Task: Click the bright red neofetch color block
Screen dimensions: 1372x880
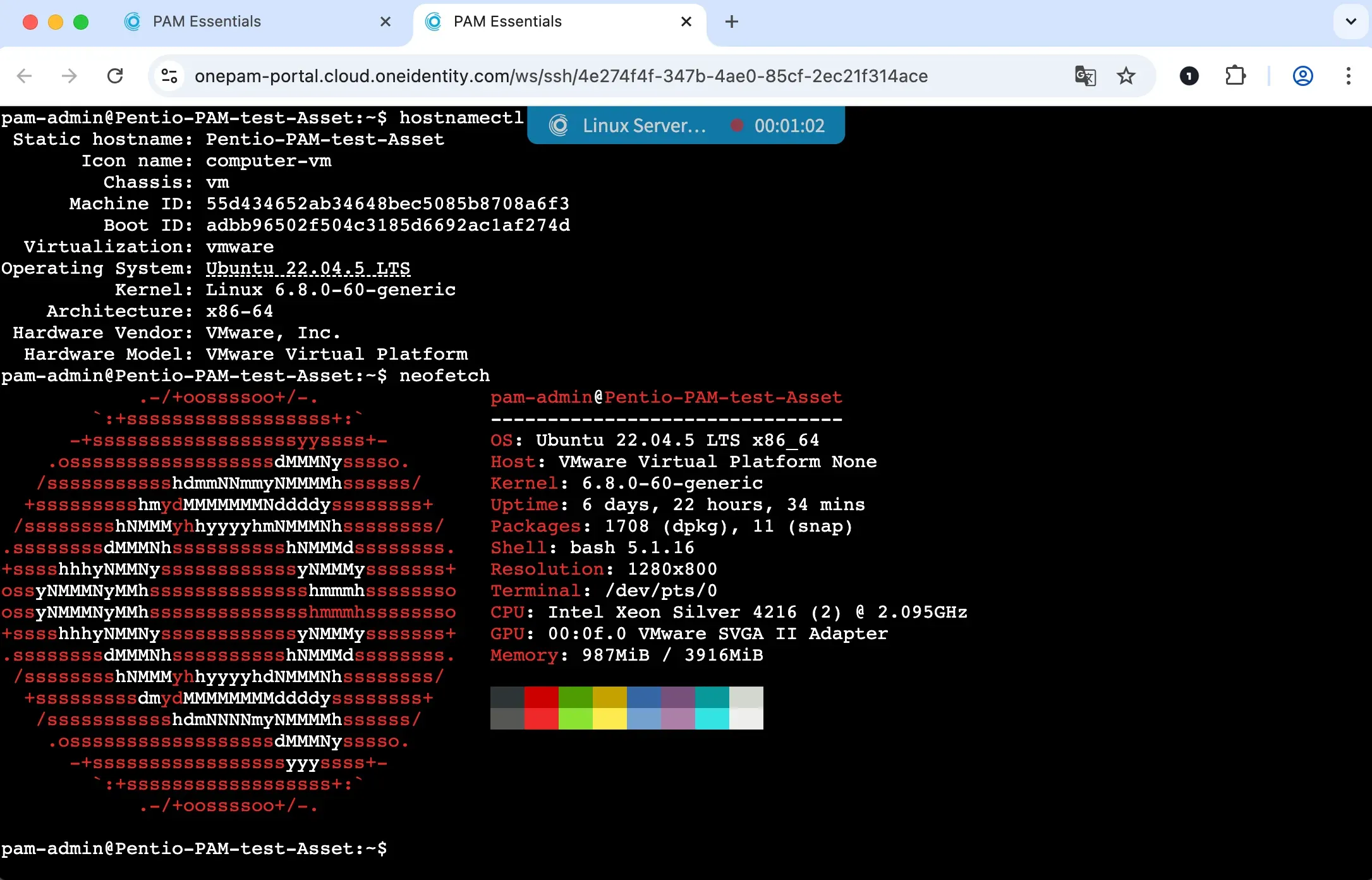Action: click(x=542, y=719)
